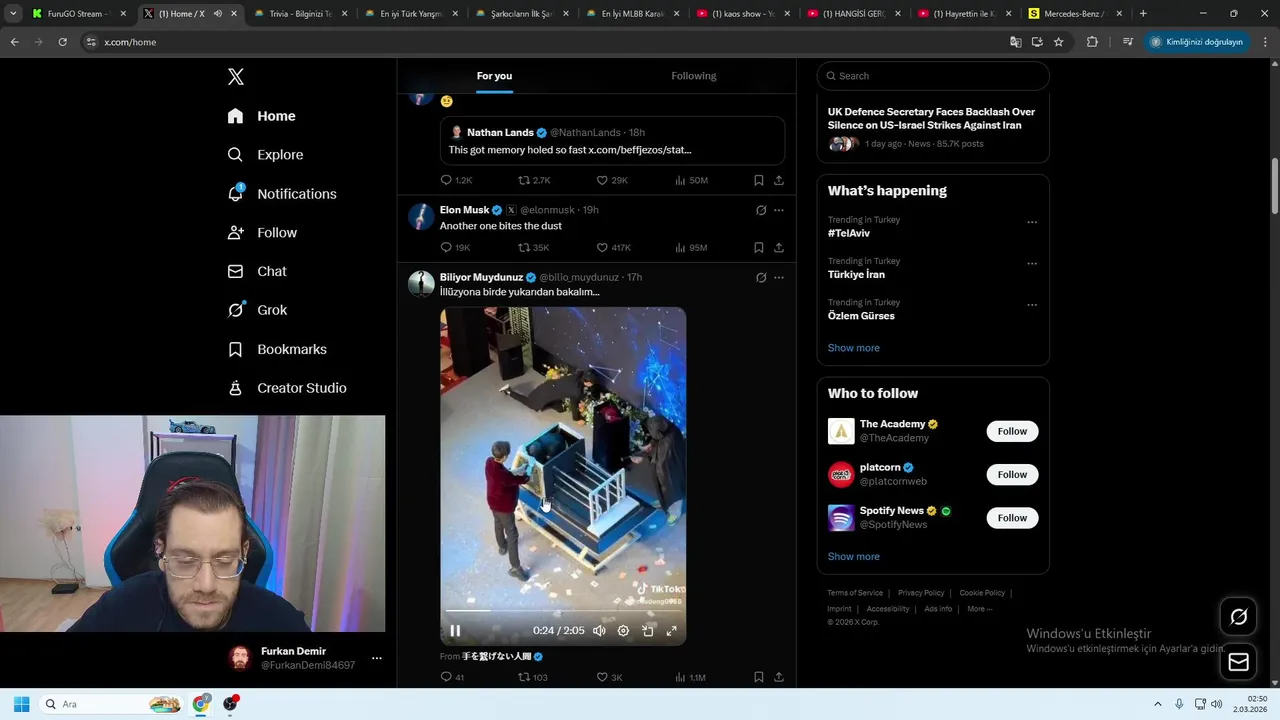This screenshot has width=1280, height=720.
Task: Open Explore from sidebar
Action: pyautogui.click(x=266, y=155)
